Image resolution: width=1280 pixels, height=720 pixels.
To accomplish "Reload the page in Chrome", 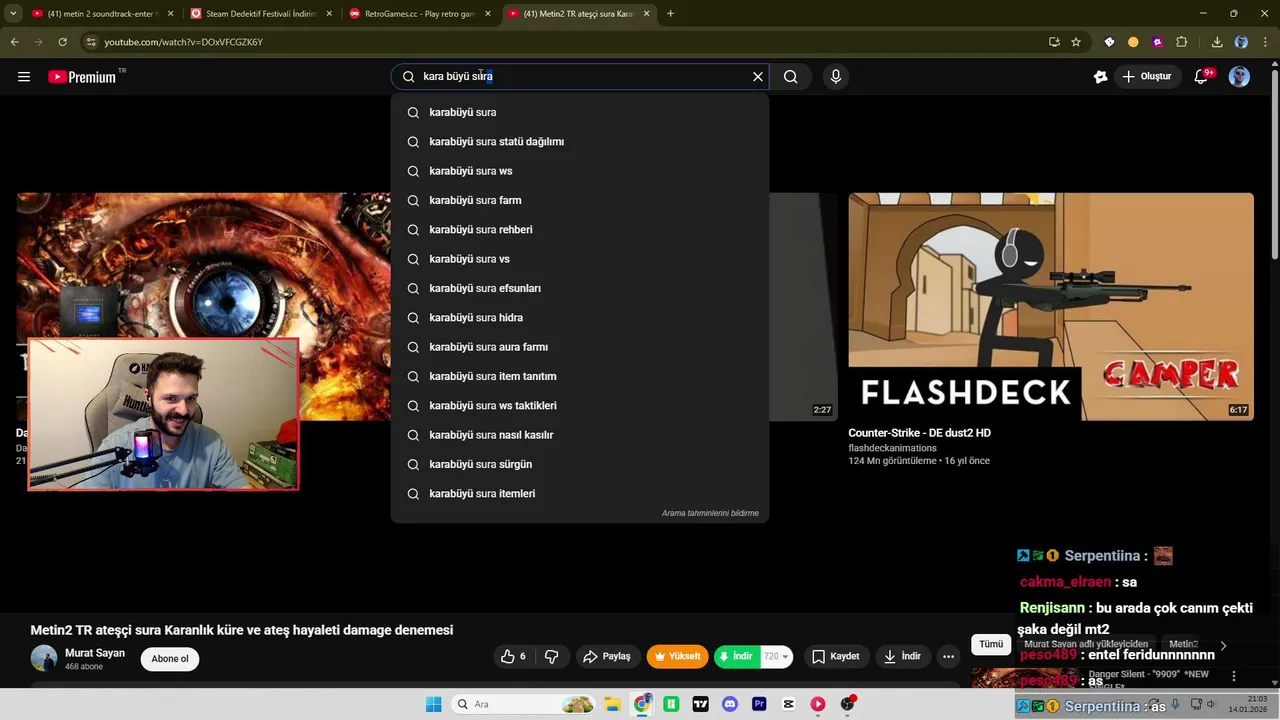I will [x=62, y=42].
